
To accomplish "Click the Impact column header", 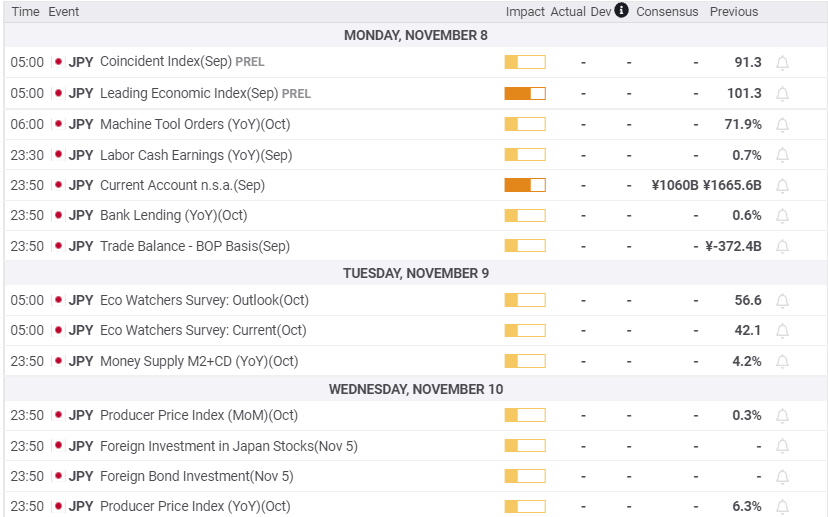I will 525,12.
